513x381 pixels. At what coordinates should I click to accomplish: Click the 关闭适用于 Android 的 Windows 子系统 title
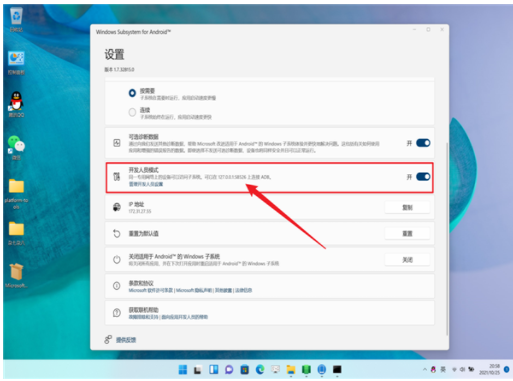(174, 256)
